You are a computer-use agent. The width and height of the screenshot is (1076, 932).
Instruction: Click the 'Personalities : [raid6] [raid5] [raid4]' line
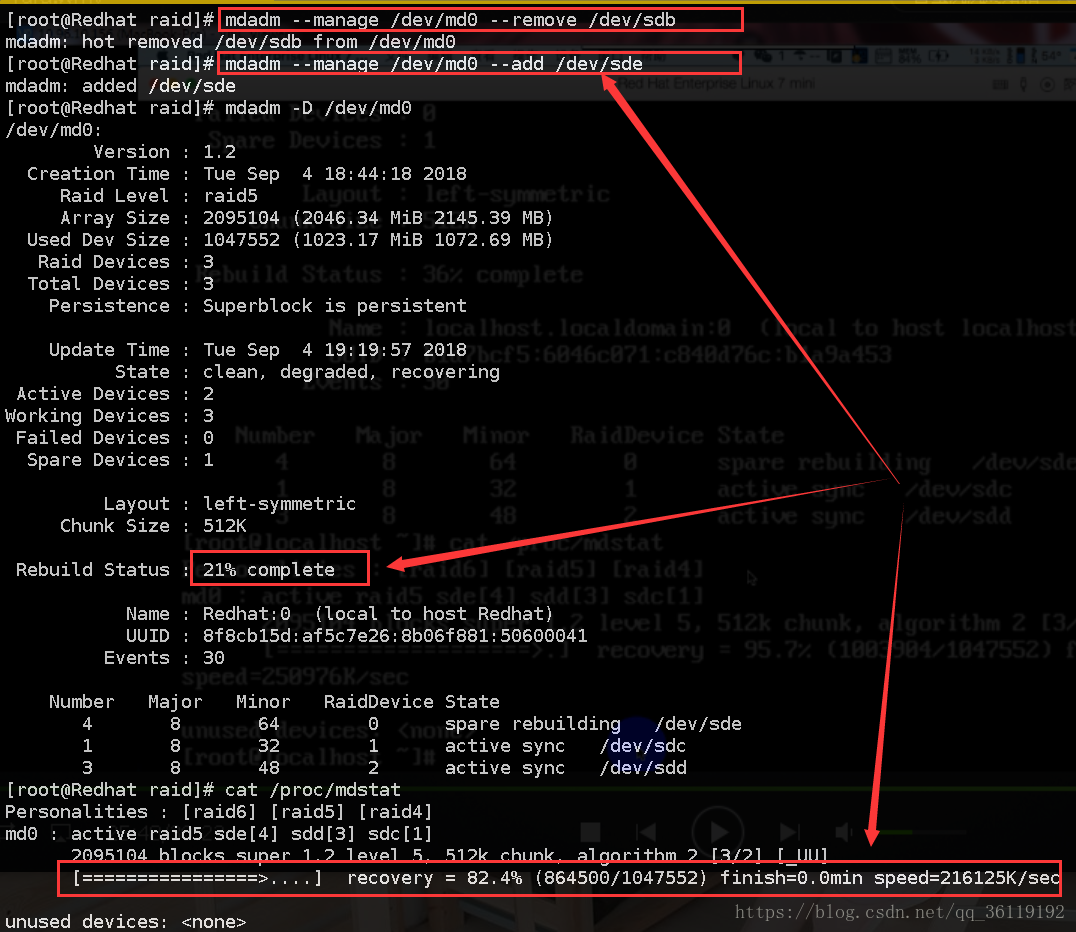(x=220, y=811)
